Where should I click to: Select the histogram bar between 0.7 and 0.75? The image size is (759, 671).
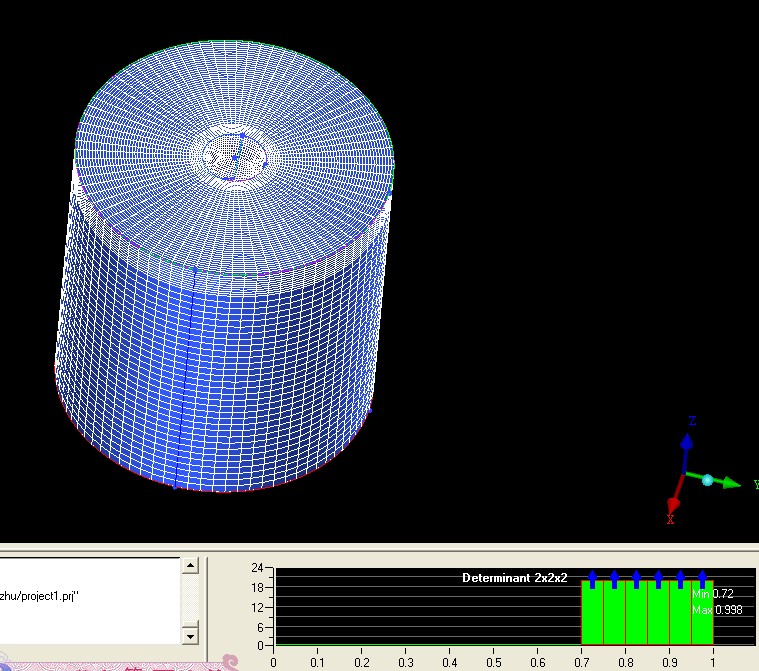pyautogui.click(x=592, y=614)
